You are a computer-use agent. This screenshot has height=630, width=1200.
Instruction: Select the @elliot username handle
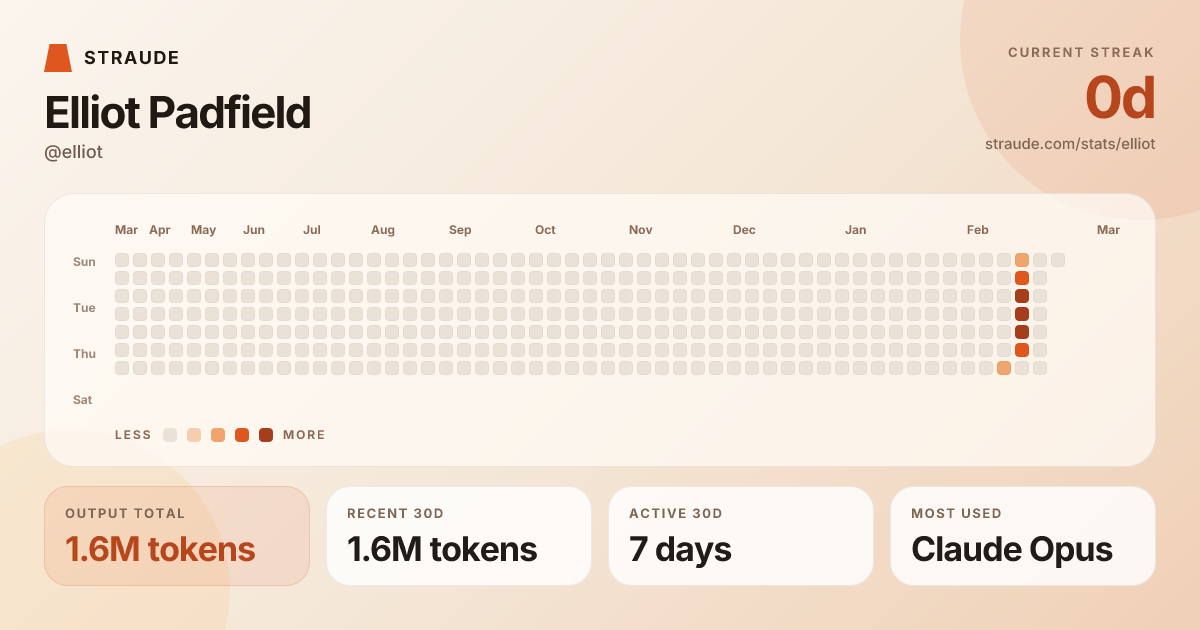click(x=74, y=152)
